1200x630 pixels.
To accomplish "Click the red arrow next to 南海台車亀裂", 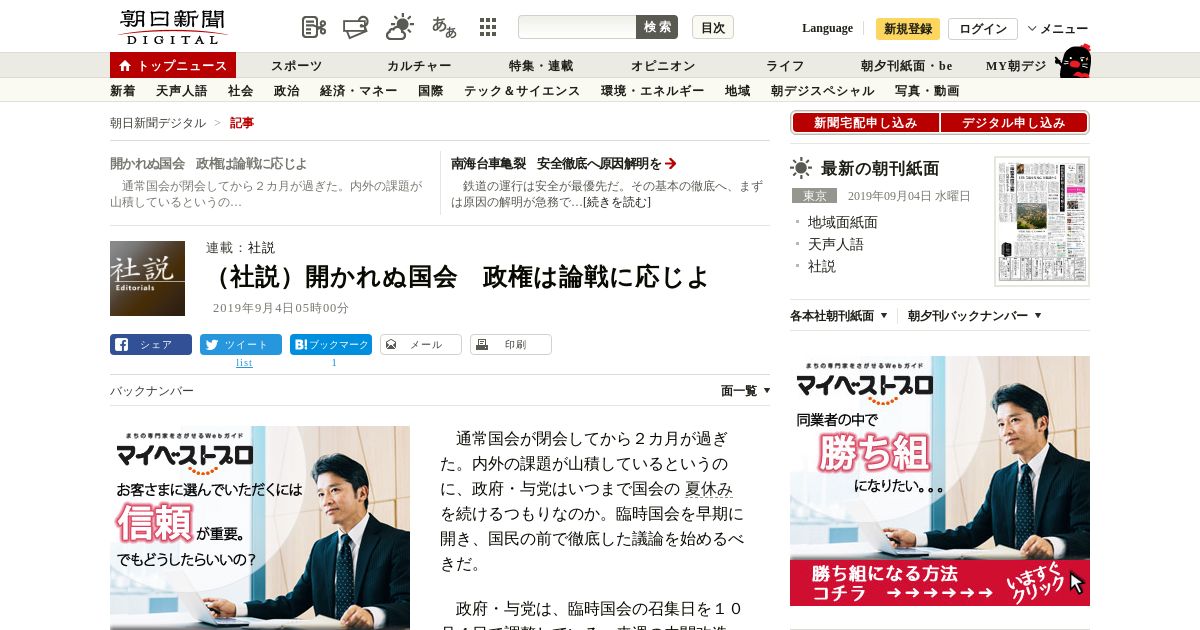I will point(671,163).
